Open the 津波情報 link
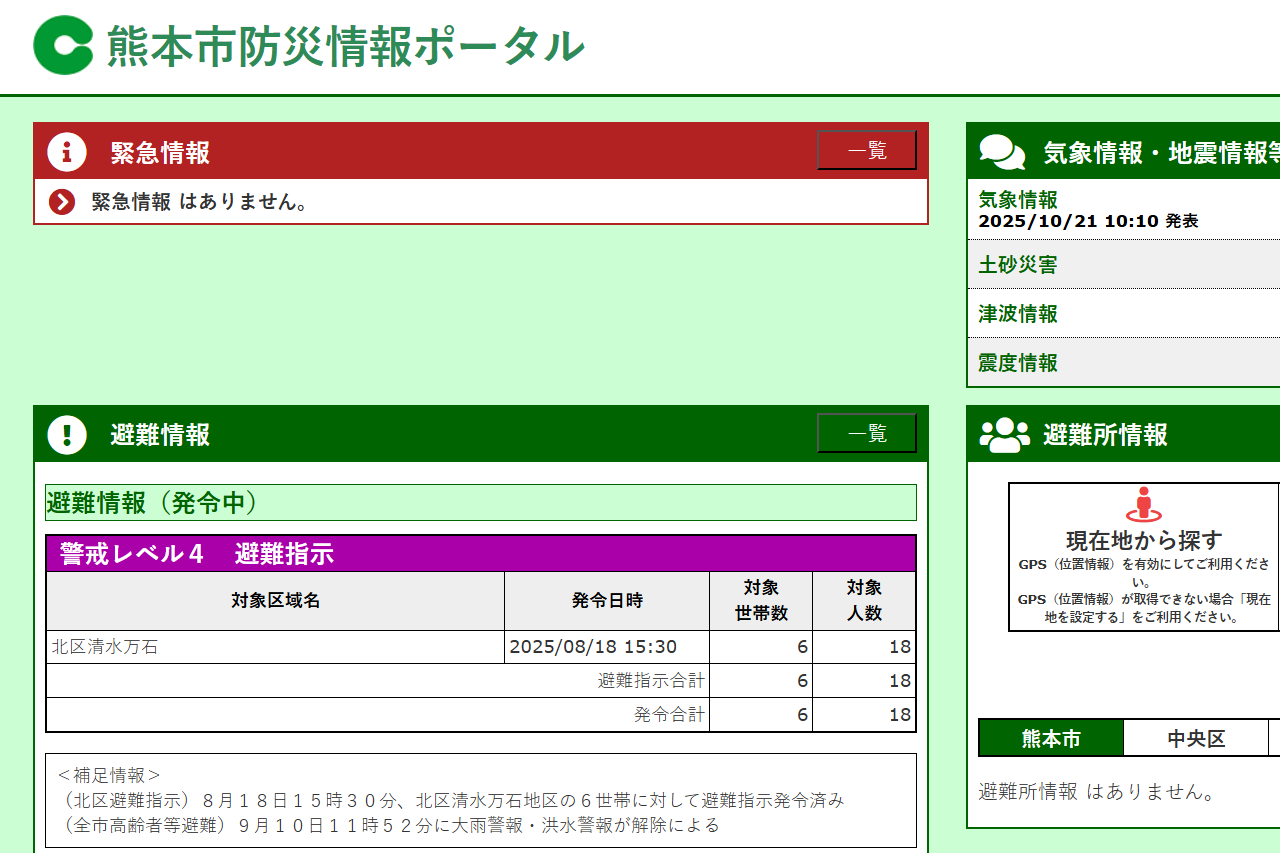 tap(1018, 314)
